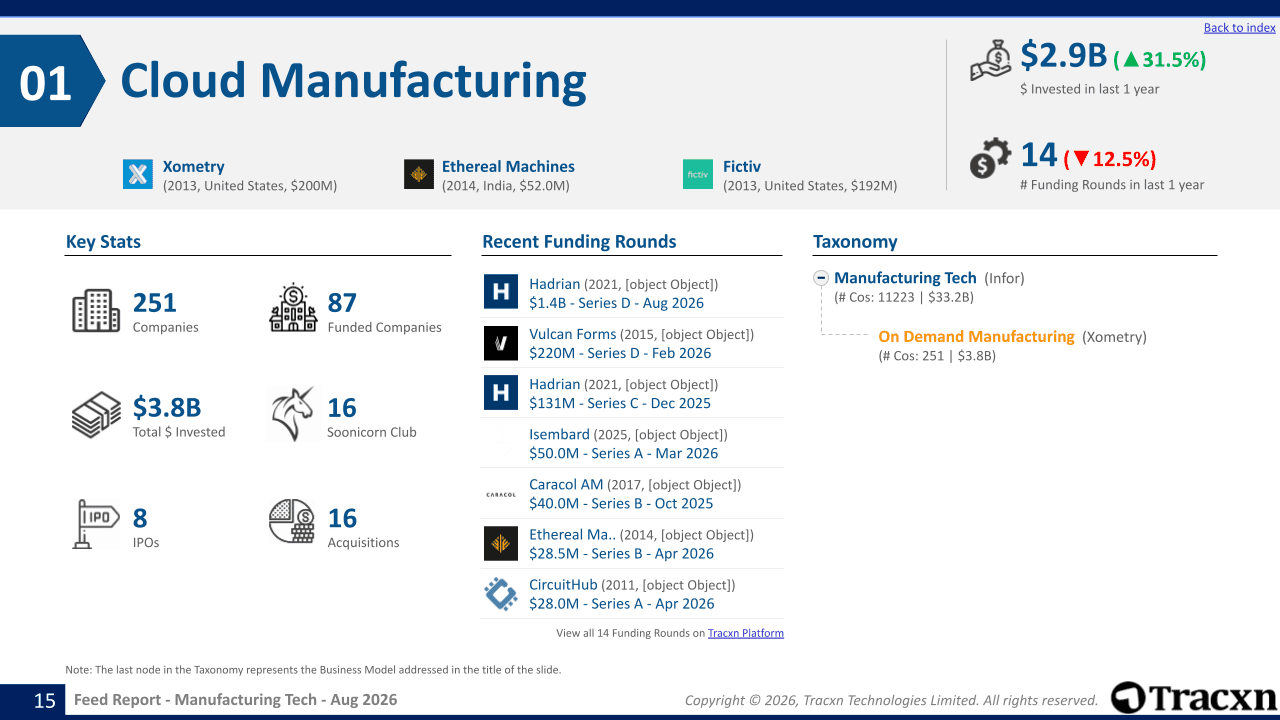
Task: Click the Companies building icon
Action: 96,311
